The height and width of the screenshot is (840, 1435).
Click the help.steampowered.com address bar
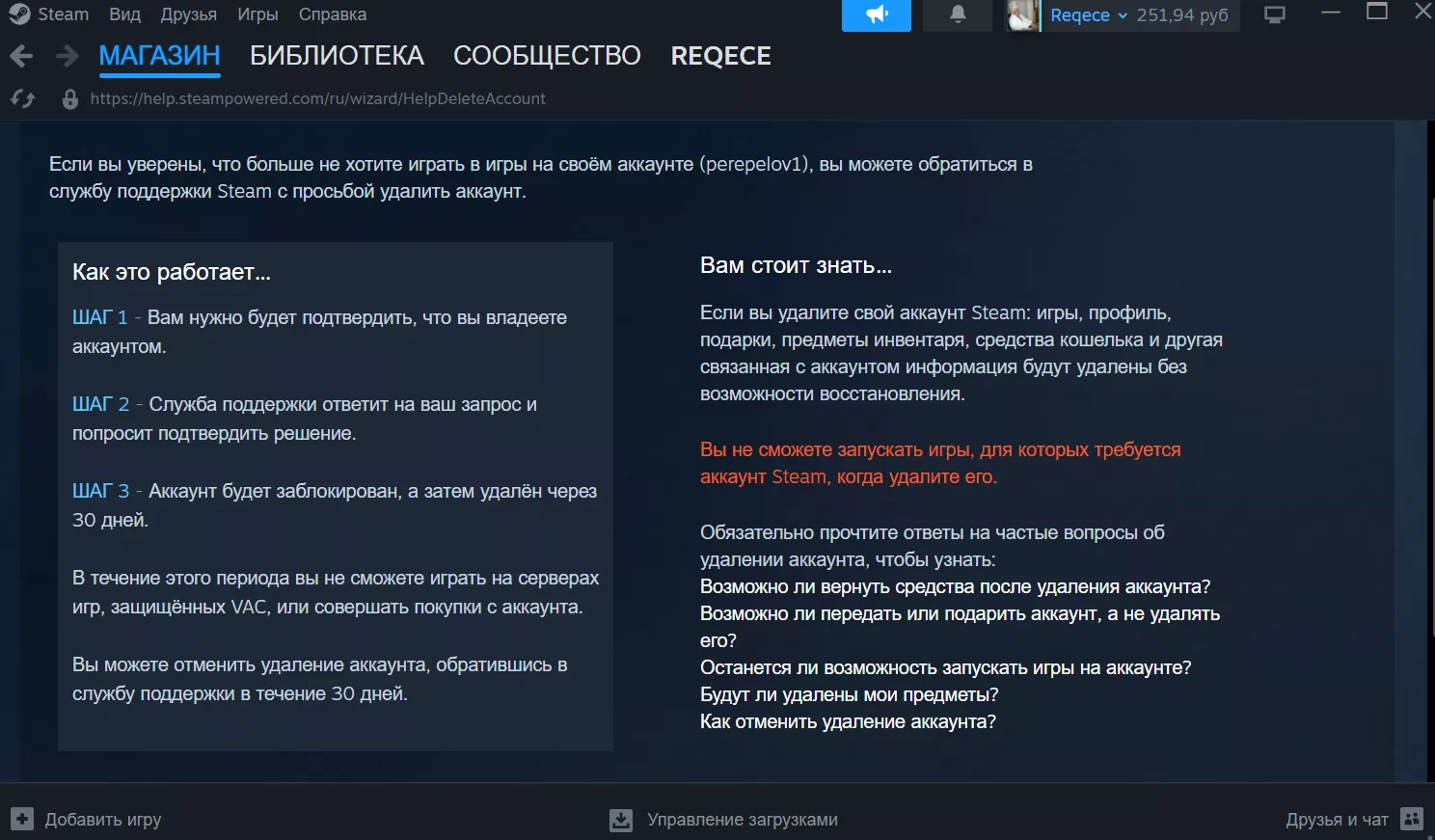click(317, 98)
